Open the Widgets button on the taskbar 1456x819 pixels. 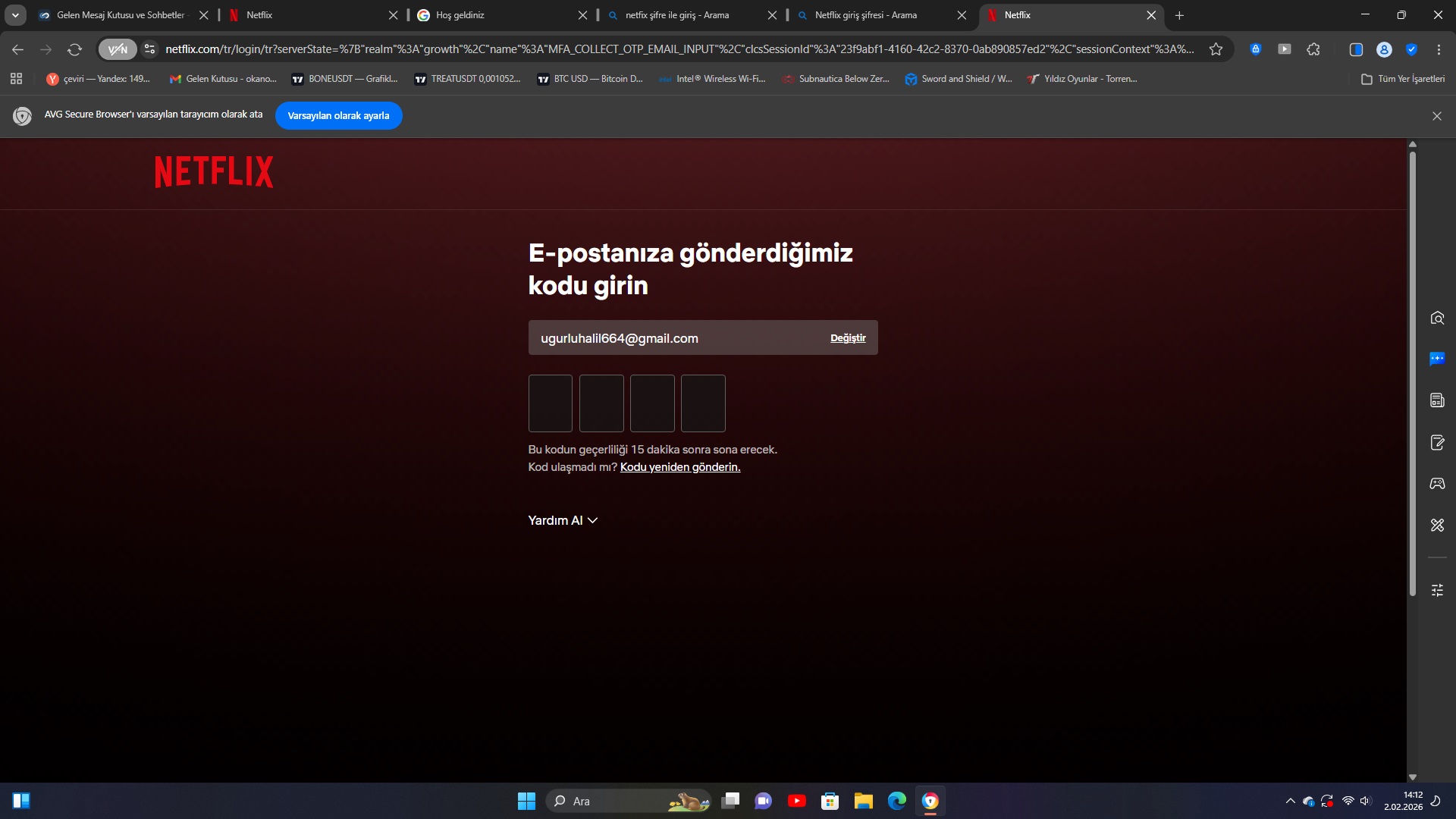tap(21, 801)
